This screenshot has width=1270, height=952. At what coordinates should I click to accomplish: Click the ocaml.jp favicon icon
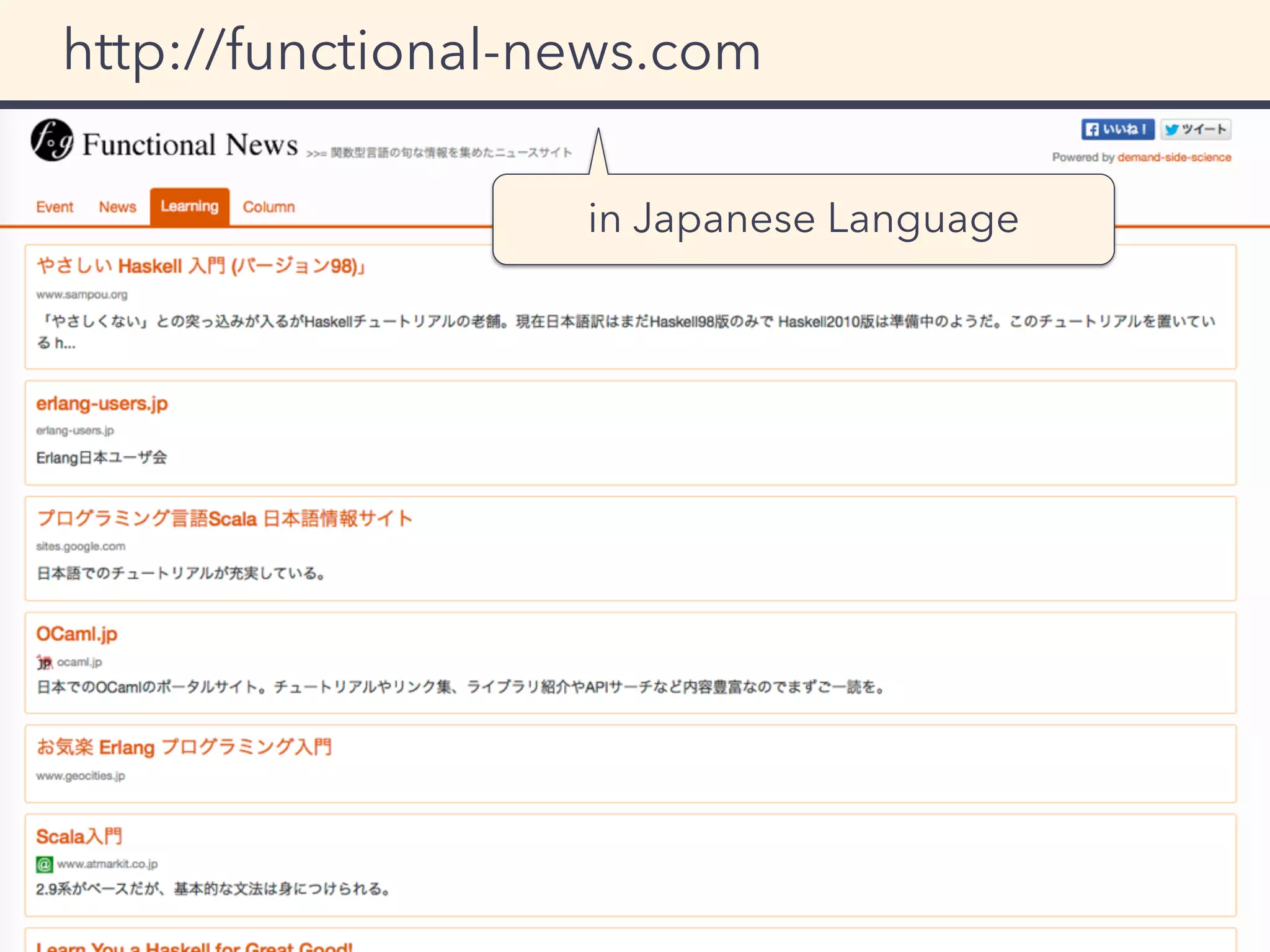[44, 663]
